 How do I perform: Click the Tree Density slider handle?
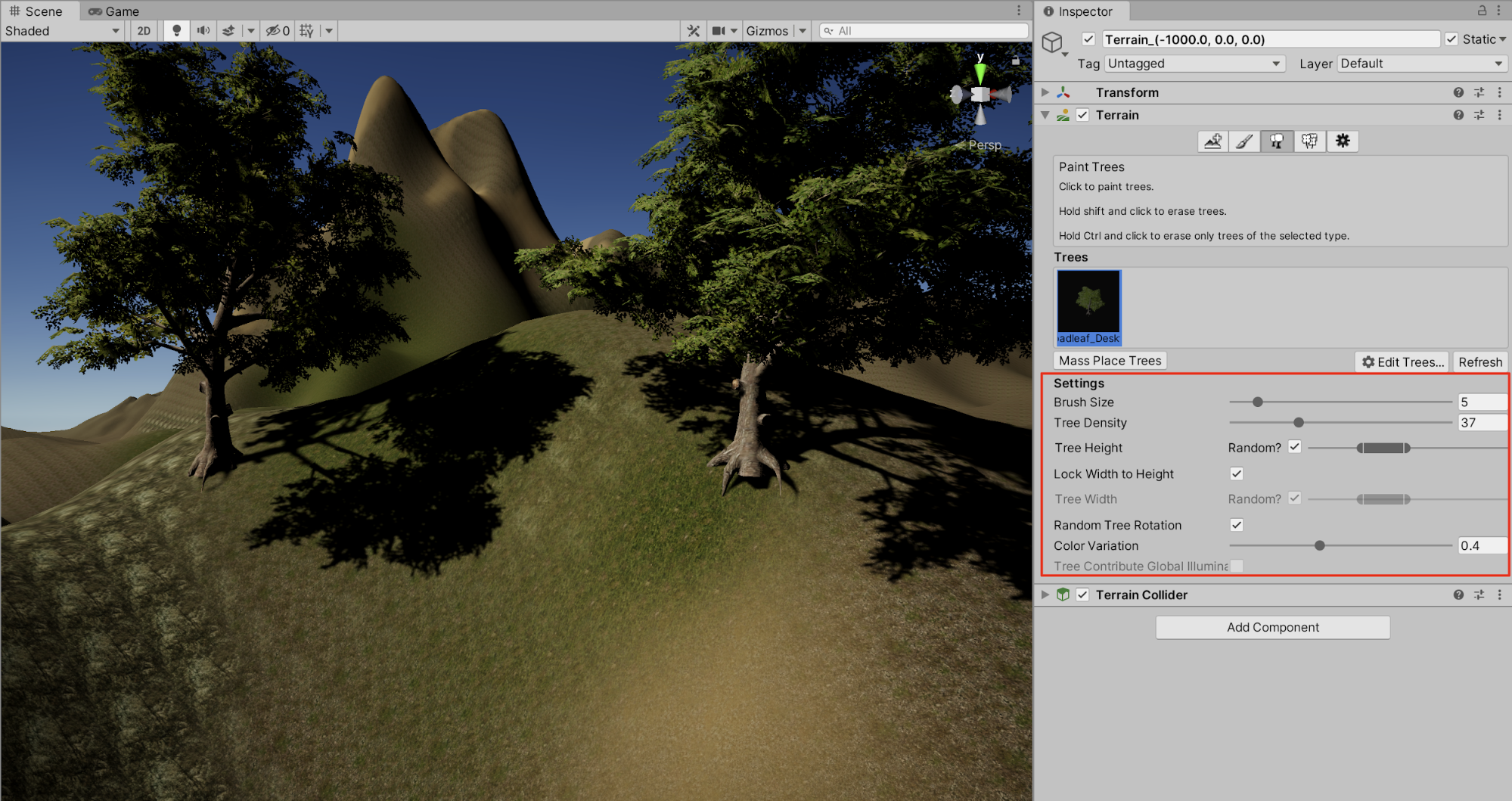pyautogui.click(x=1299, y=423)
